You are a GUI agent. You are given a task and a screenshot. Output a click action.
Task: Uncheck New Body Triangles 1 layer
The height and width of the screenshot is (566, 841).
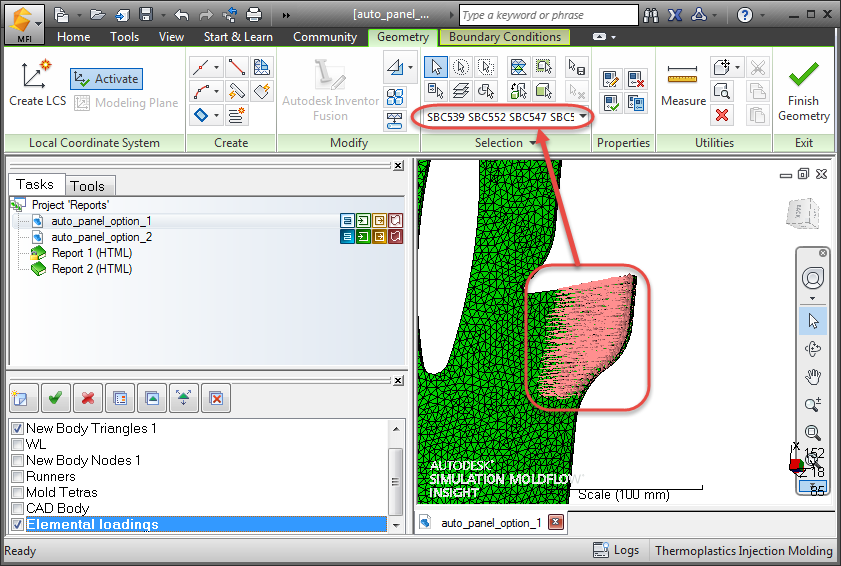18,428
